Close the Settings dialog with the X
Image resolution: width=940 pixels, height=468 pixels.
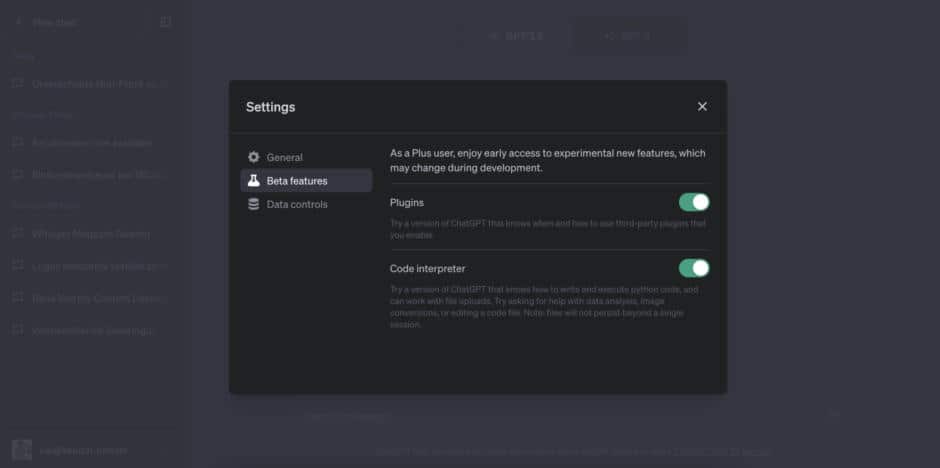pyautogui.click(x=702, y=106)
